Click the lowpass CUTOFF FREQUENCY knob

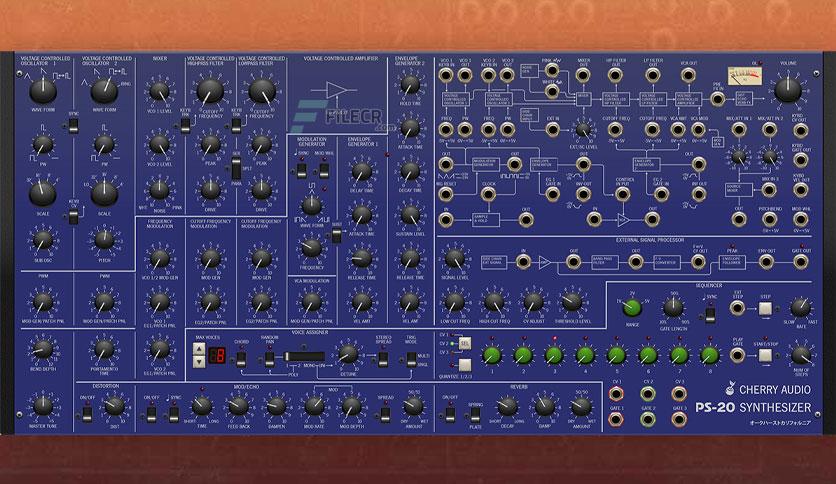(262, 91)
